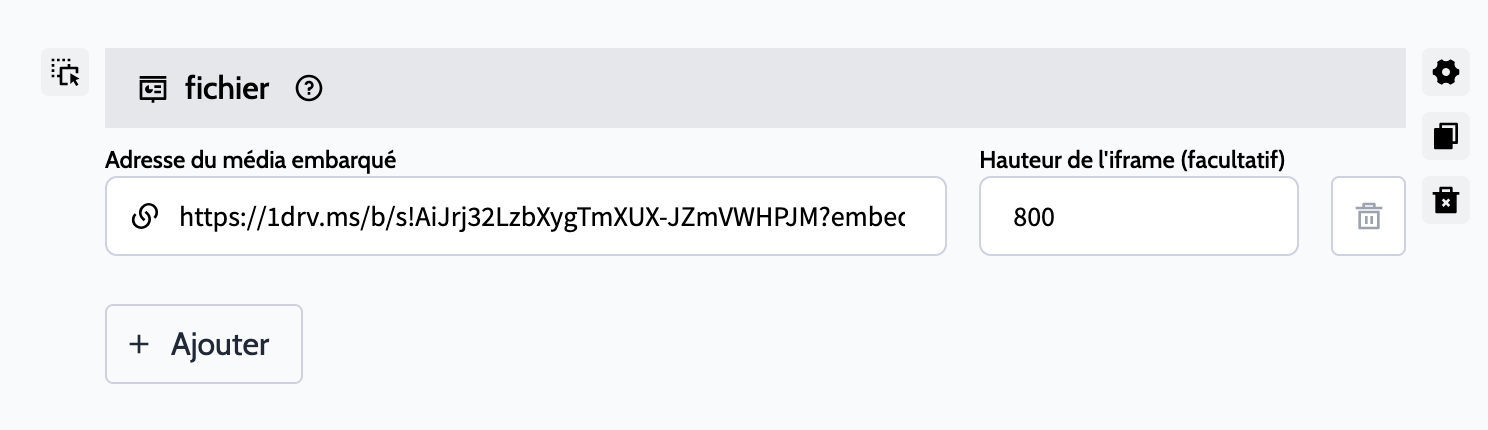The image size is (1488, 430).
Task: Focus the embedded media address field
Action: [x=540, y=216]
